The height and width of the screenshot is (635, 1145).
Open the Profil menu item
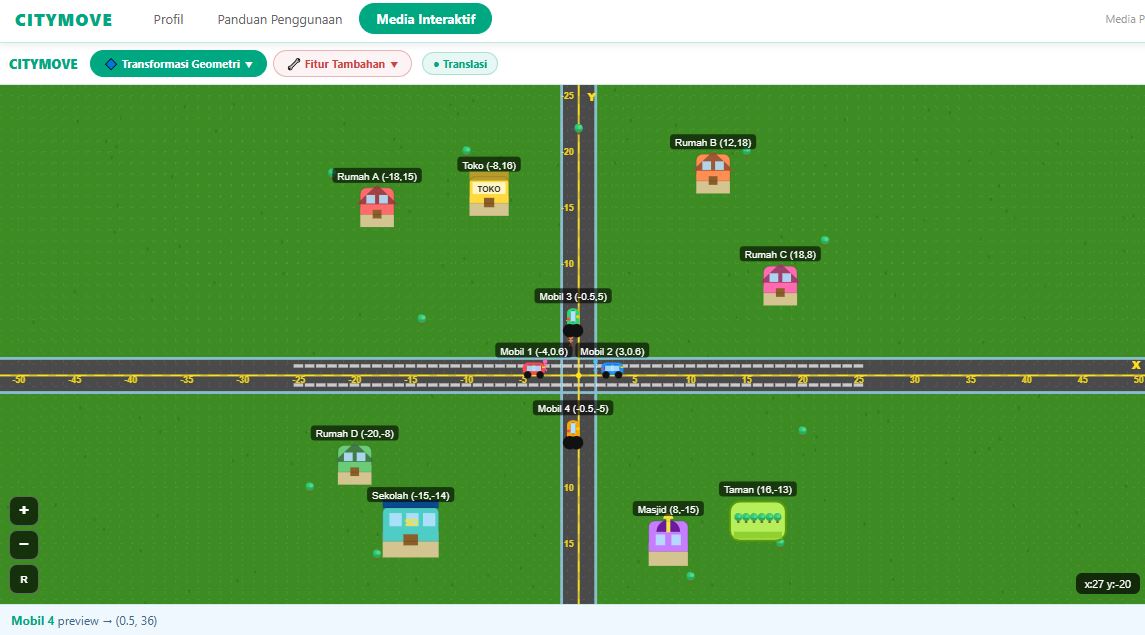point(169,20)
